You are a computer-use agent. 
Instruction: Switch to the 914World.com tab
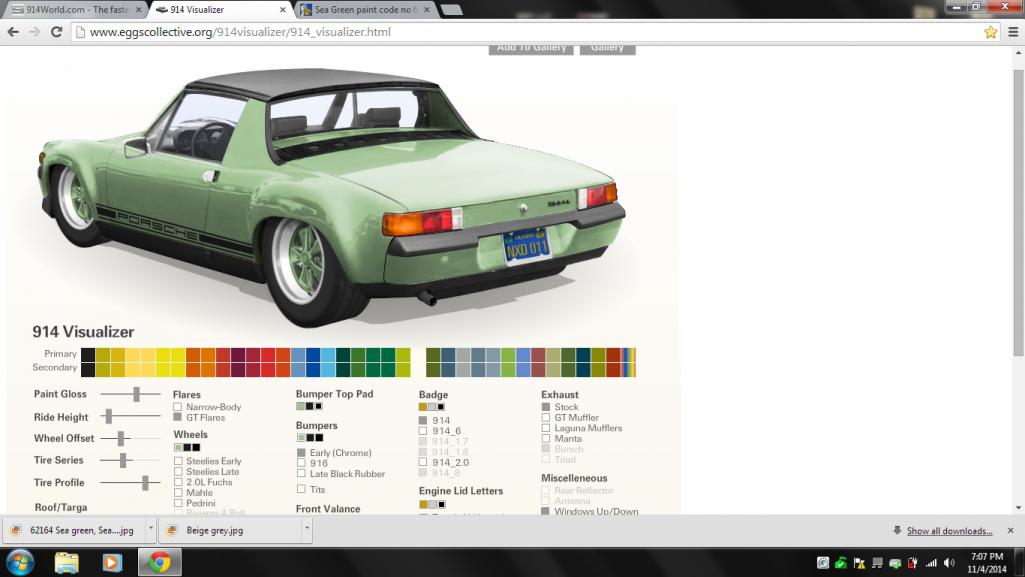click(75, 10)
